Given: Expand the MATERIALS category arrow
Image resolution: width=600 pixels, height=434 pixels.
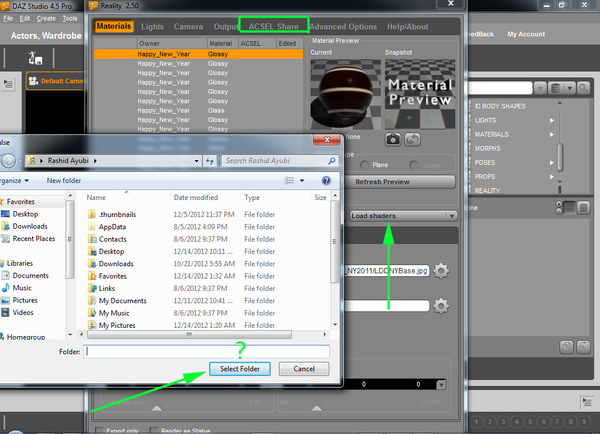Looking at the screenshot, I should pyautogui.click(x=552, y=134).
